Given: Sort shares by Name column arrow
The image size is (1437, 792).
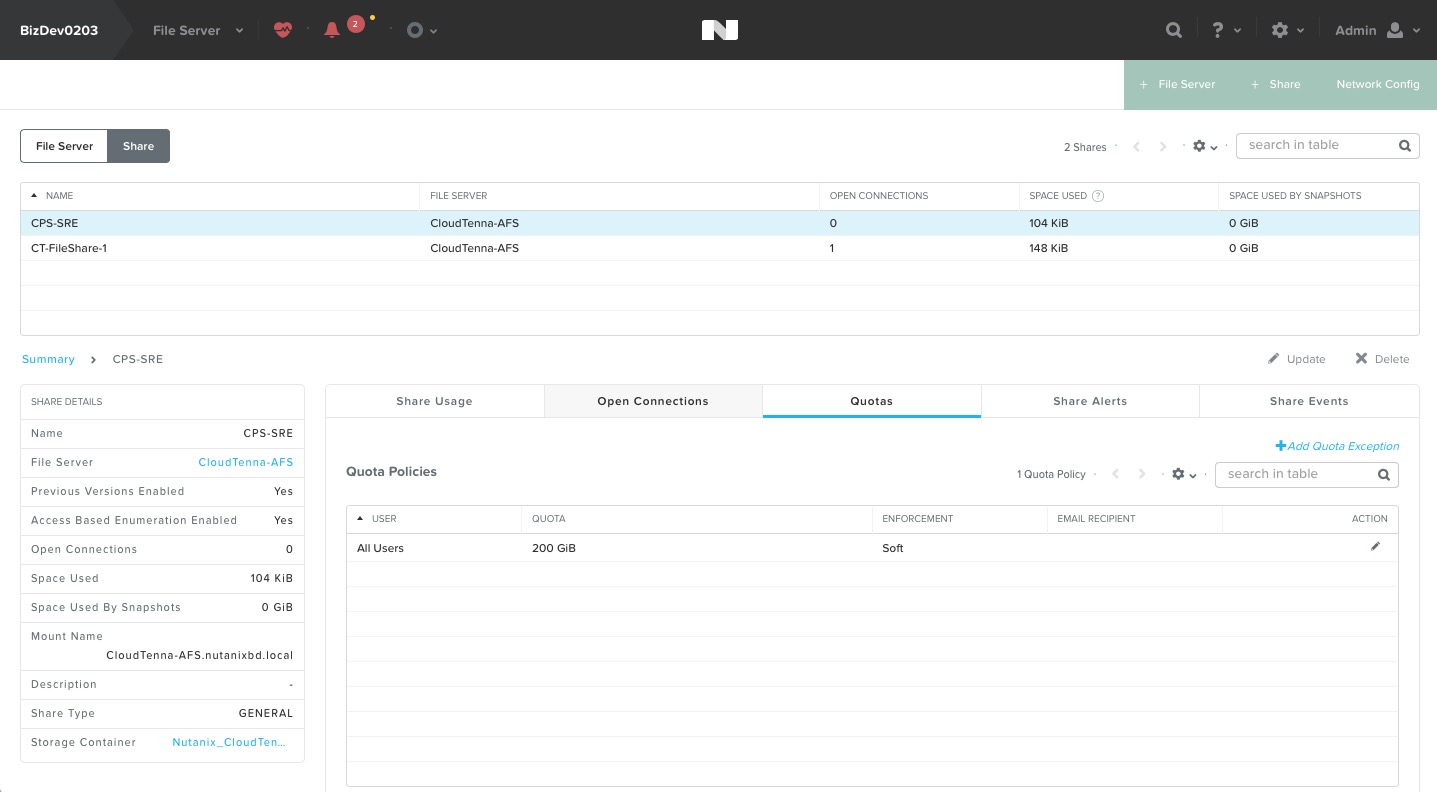Looking at the screenshot, I should click(x=35, y=196).
